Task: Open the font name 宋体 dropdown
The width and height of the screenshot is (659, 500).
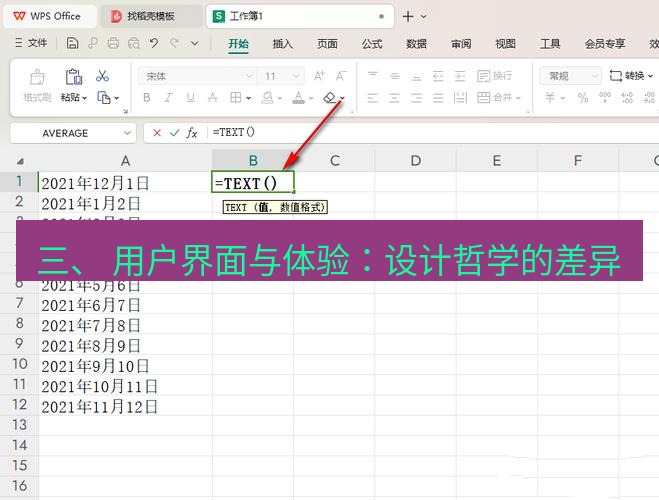Action: click(249, 76)
